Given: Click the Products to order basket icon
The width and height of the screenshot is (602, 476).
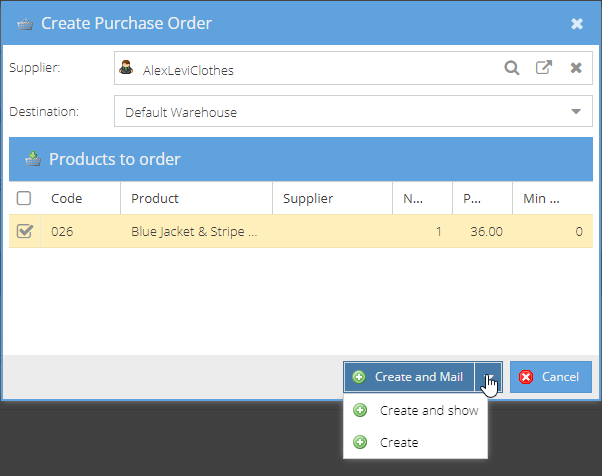Looking at the screenshot, I should pyautogui.click(x=33, y=159).
